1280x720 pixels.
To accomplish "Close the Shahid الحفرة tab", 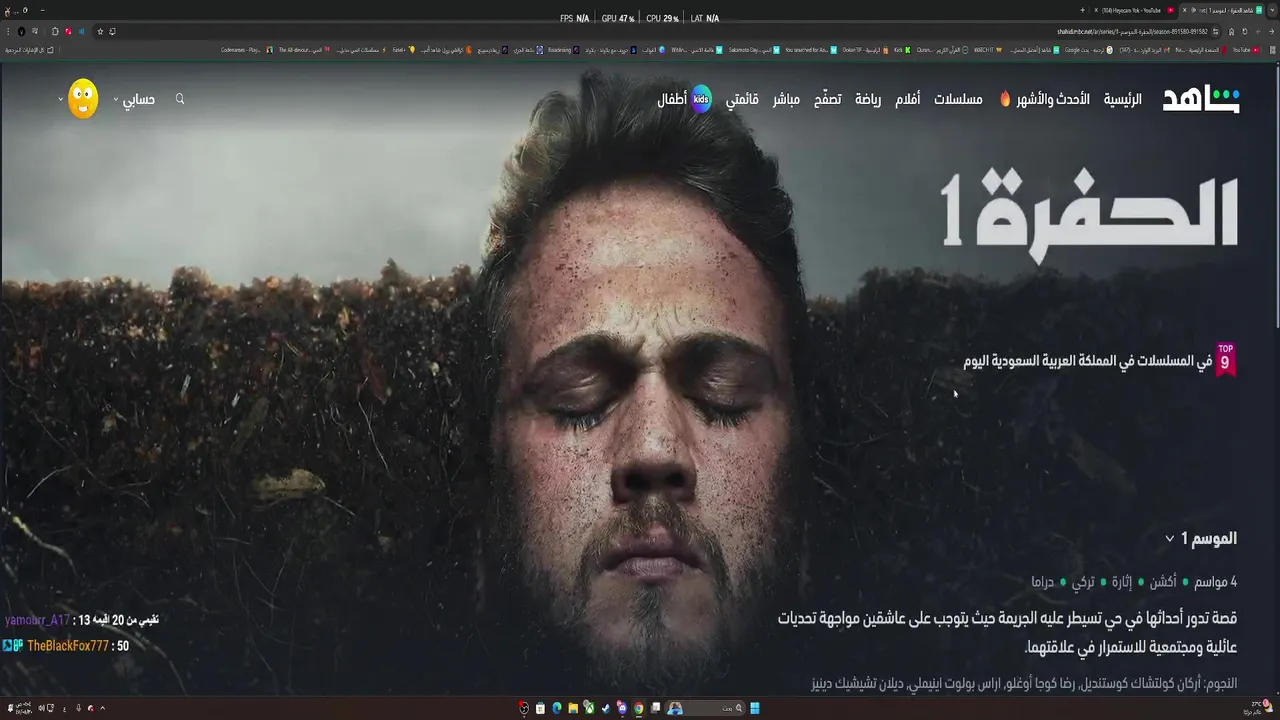I will pyautogui.click(x=1184, y=10).
